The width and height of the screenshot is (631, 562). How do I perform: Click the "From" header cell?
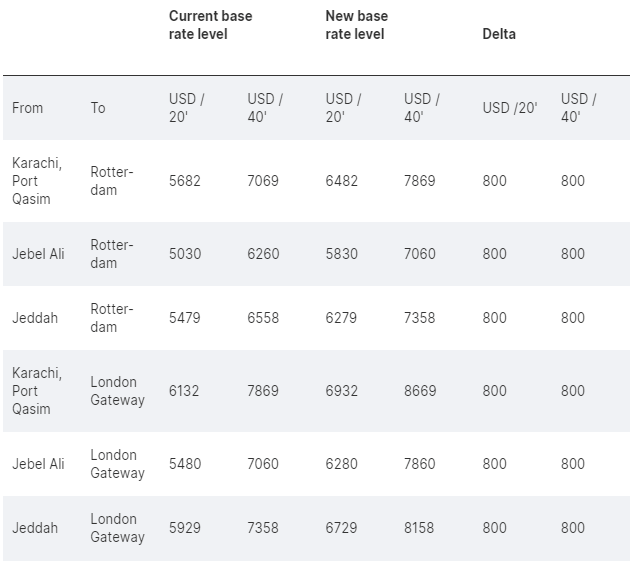point(28,108)
